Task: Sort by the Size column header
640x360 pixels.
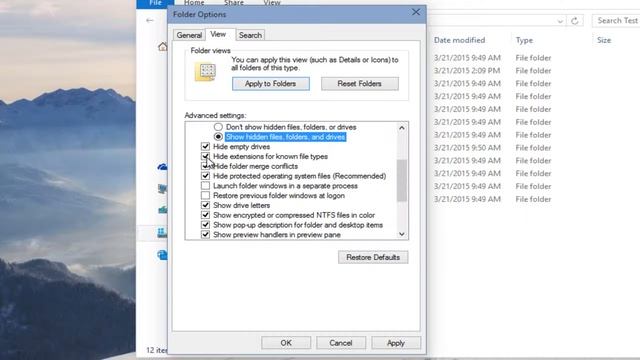Action: tap(604, 40)
